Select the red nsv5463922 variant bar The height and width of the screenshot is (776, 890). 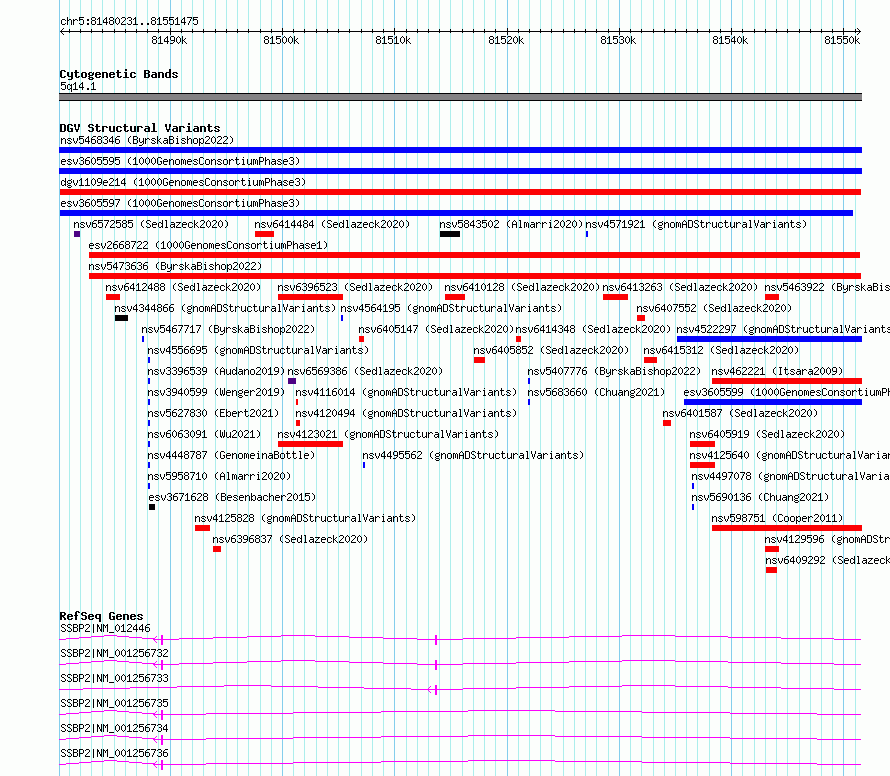point(772,297)
